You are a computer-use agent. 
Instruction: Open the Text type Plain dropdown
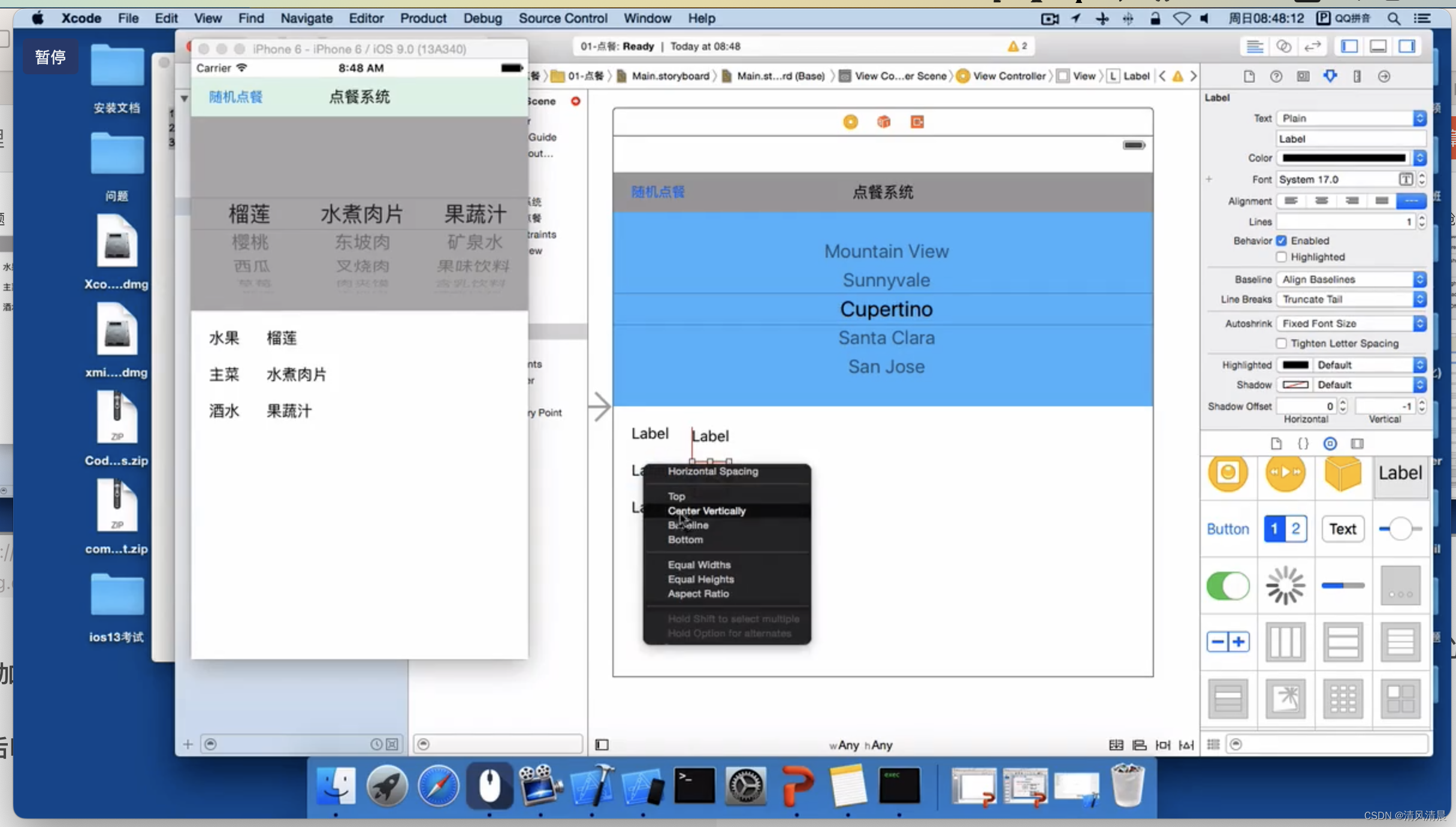pyautogui.click(x=1351, y=119)
